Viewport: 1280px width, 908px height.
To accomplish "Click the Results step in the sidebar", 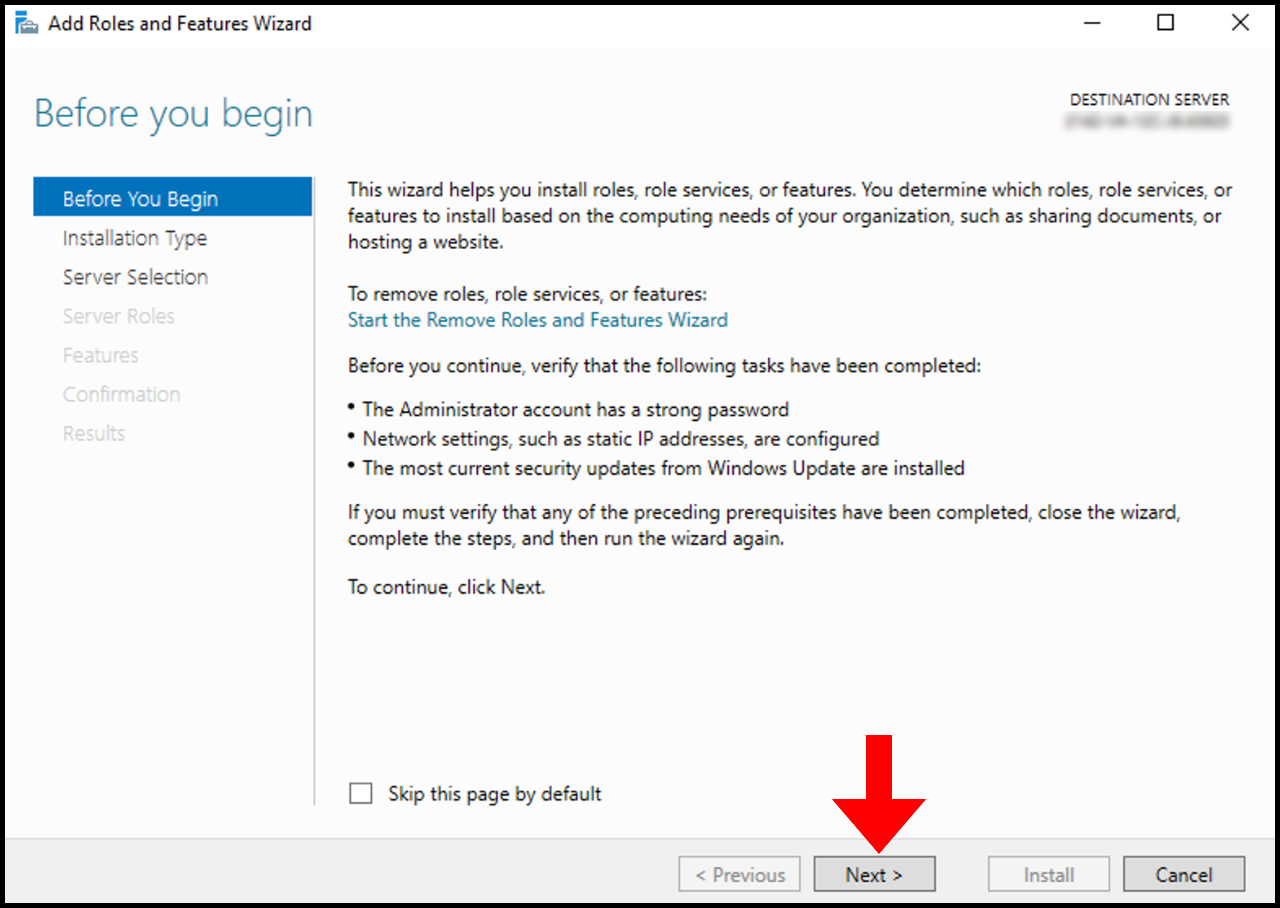I will click(93, 433).
